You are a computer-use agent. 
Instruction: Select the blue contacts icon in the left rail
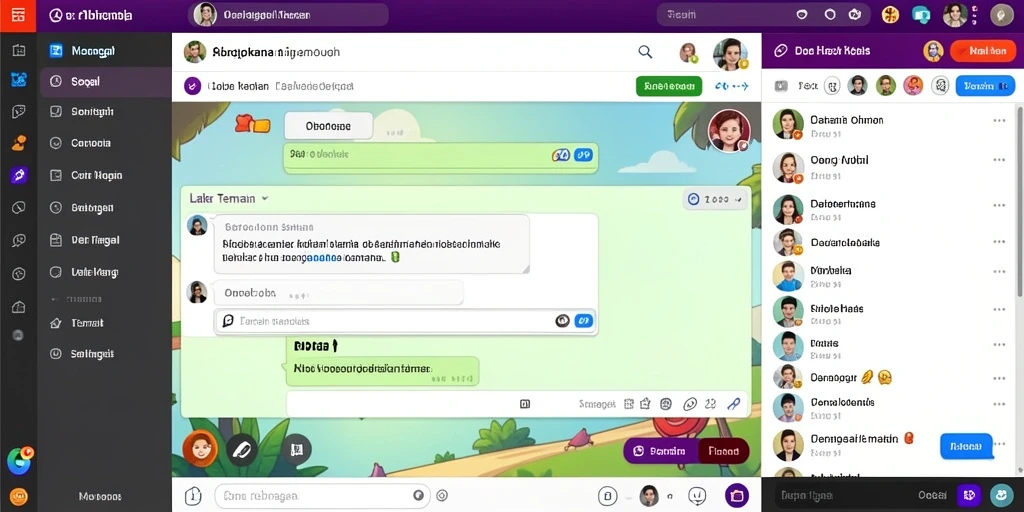point(18,80)
